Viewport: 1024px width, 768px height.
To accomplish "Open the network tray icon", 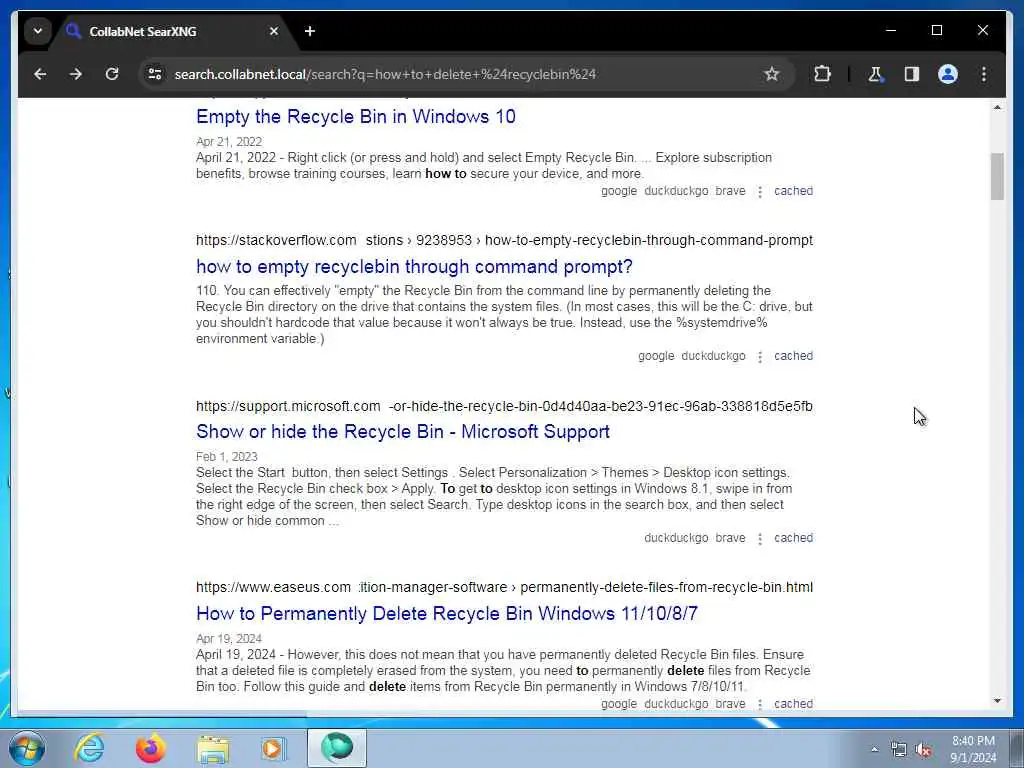I will click(x=899, y=750).
